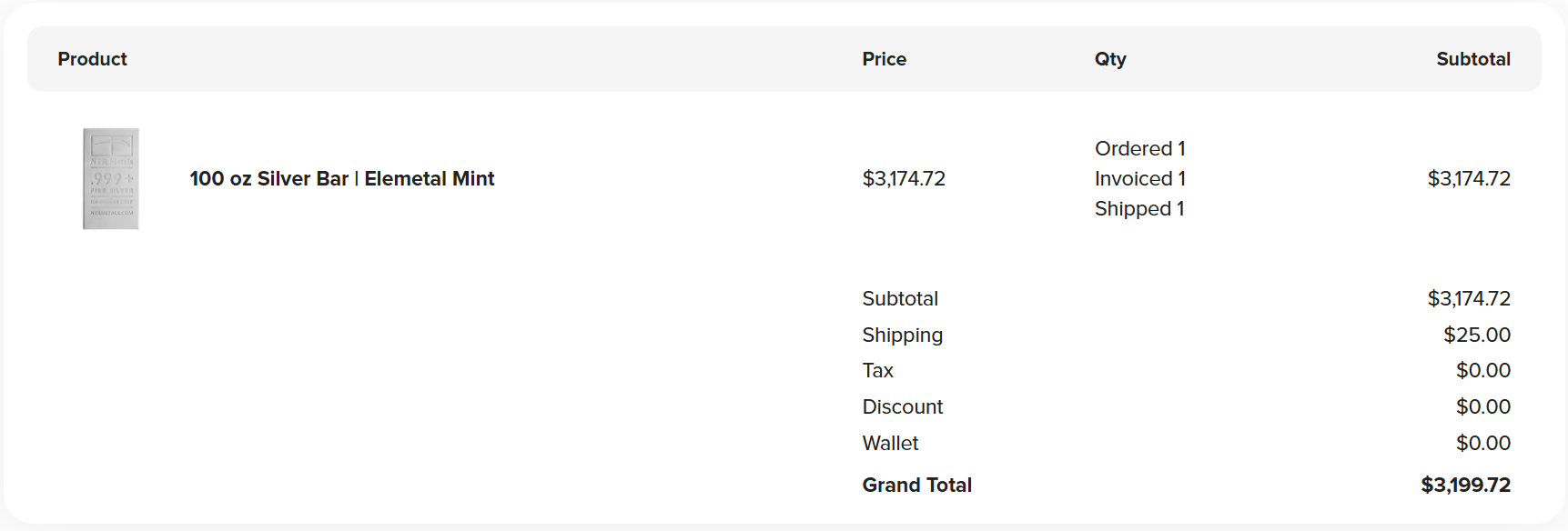The height and width of the screenshot is (531, 1568).
Task: Click the row subtotal amount $3,174.72
Action: (1468, 179)
